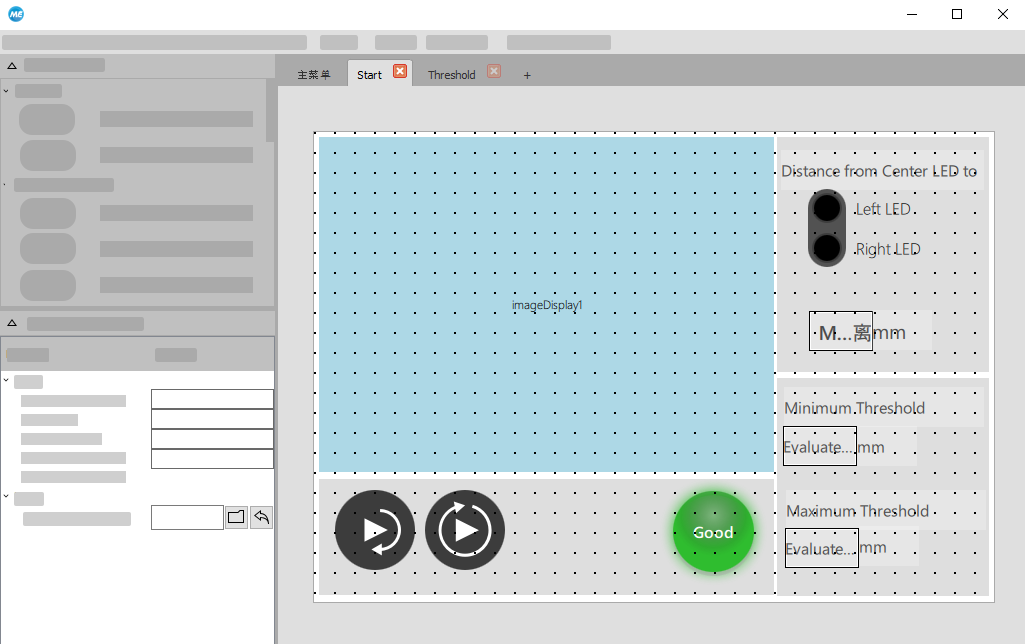Select the Maximum Threshold Evaluate value box
Image resolution: width=1025 pixels, height=644 pixels.
pos(821,548)
